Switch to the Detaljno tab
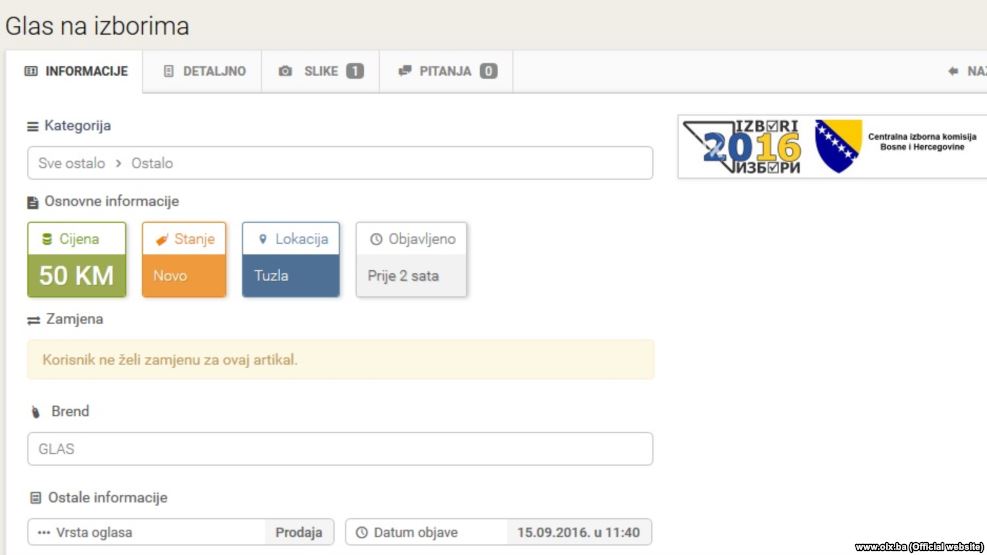987x555 pixels. pos(203,72)
